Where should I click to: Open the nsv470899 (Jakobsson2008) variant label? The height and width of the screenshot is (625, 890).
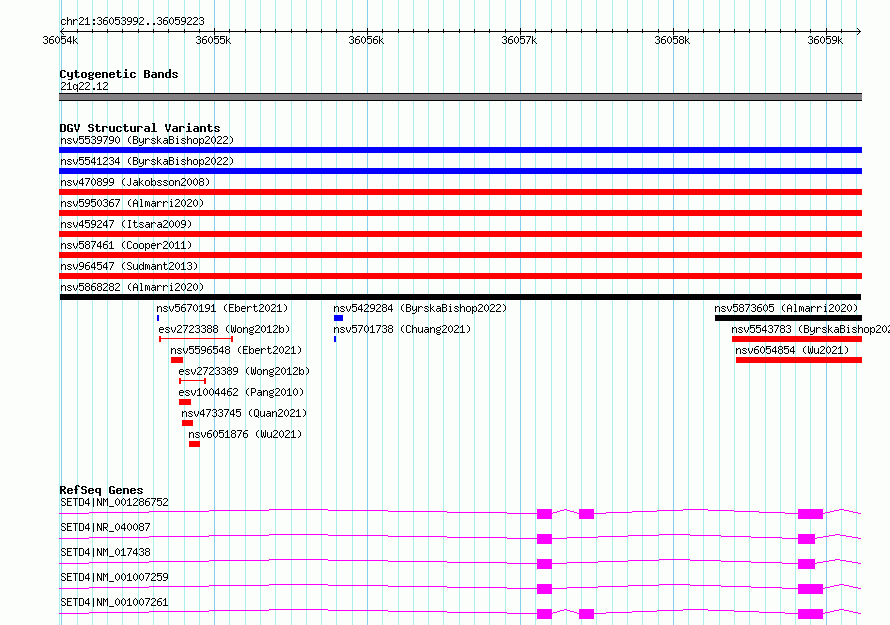(x=135, y=182)
